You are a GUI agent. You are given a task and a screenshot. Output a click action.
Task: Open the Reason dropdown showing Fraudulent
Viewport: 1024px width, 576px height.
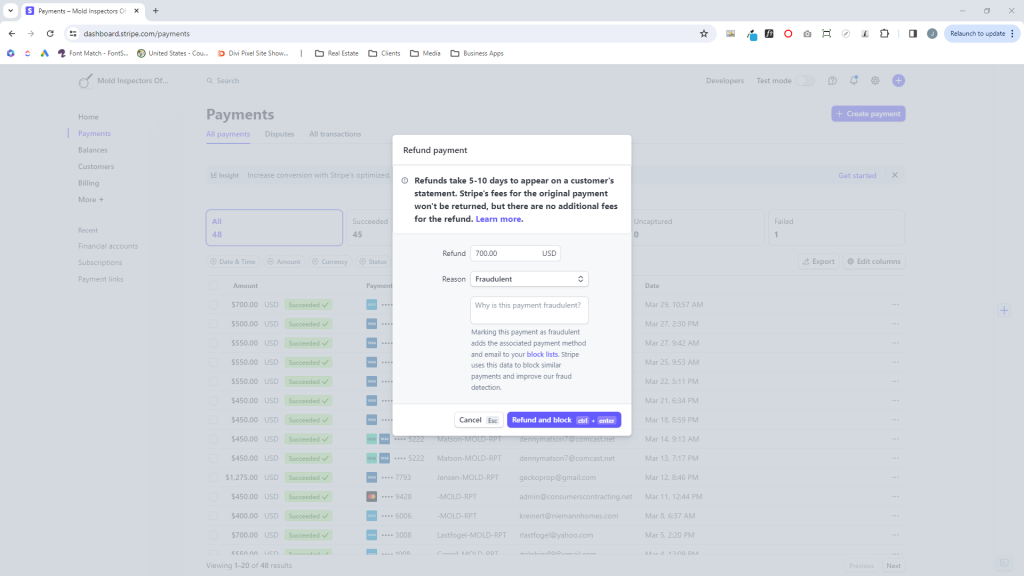click(529, 279)
